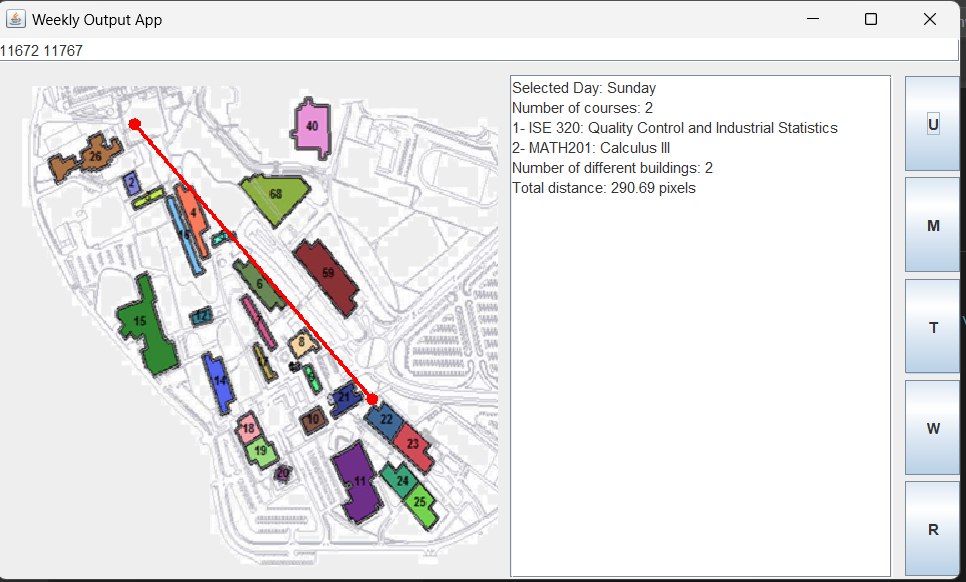Click the "Number of courses: 2" line
This screenshot has width=966, height=582.
point(582,108)
